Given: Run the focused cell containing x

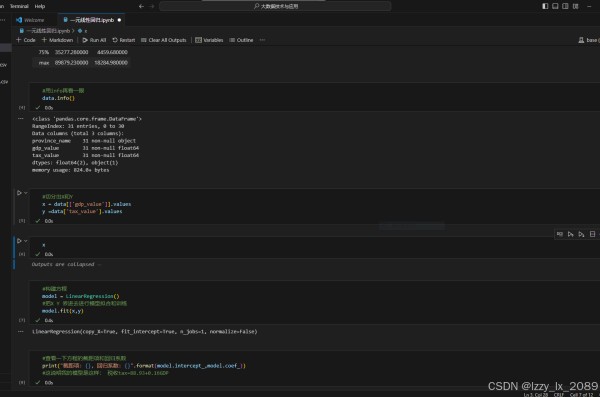Looking at the screenshot, I should point(19,241).
